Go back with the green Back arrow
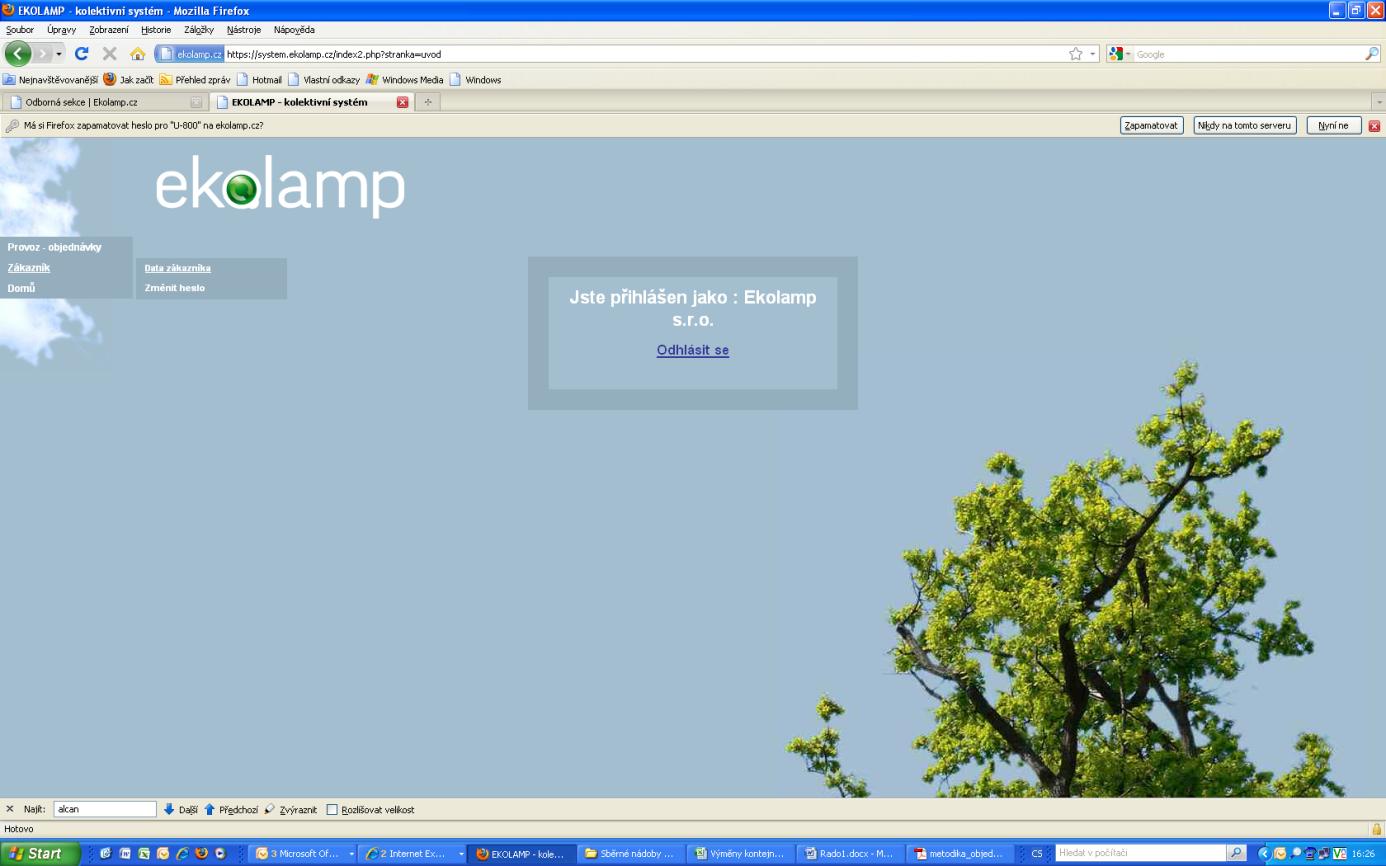The width and height of the screenshot is (1386, 866). coord(18,53)
